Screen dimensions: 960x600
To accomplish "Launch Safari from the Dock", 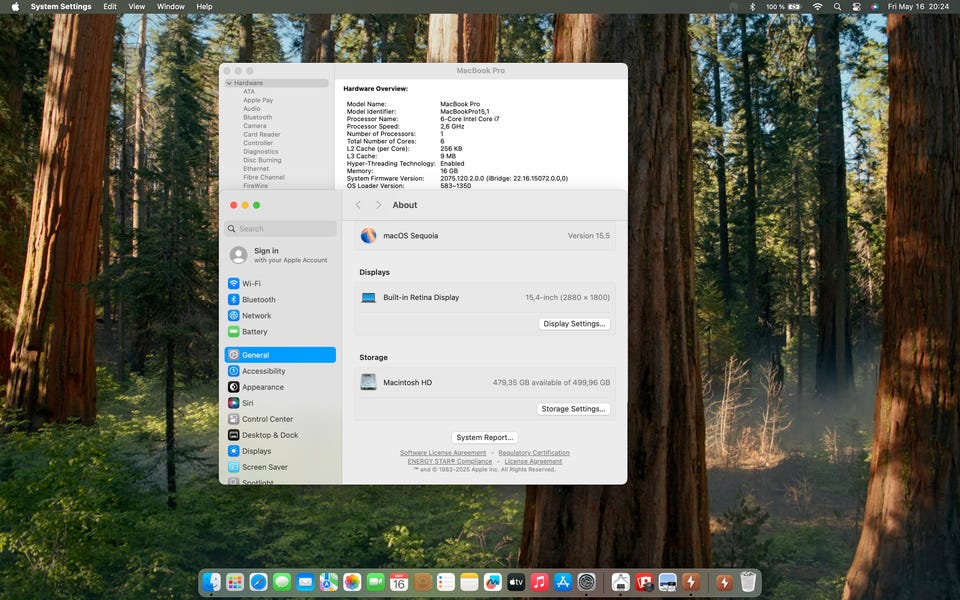I will click(258, 582).
